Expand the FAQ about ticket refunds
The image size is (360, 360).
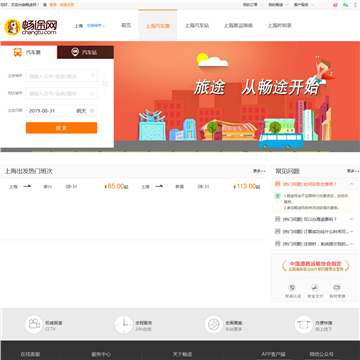pos(314,219)
